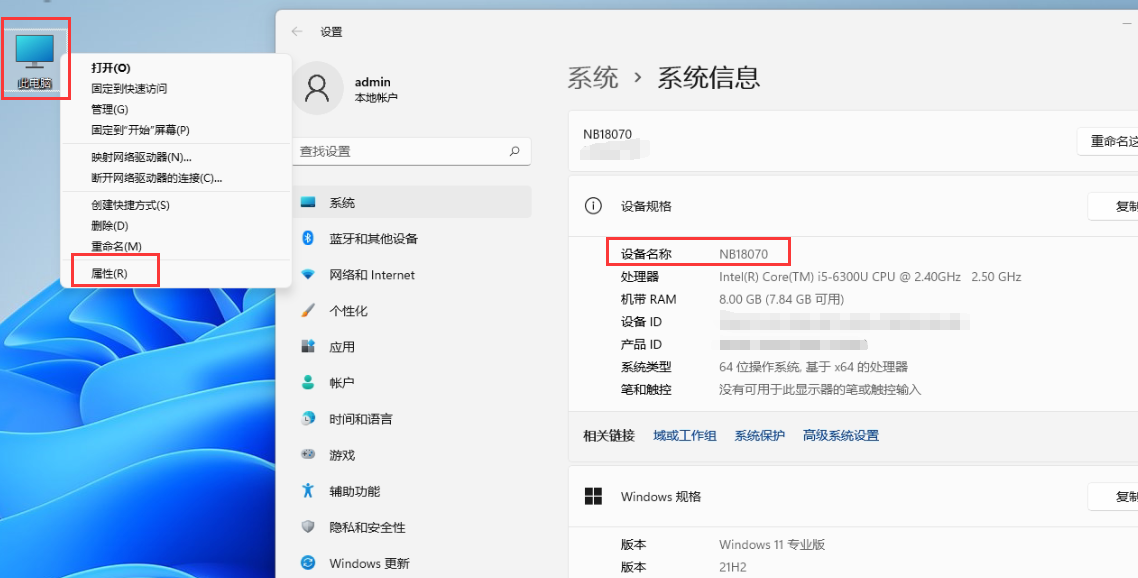
Task: Open the System protection link
Action: [x=759, y=436]
